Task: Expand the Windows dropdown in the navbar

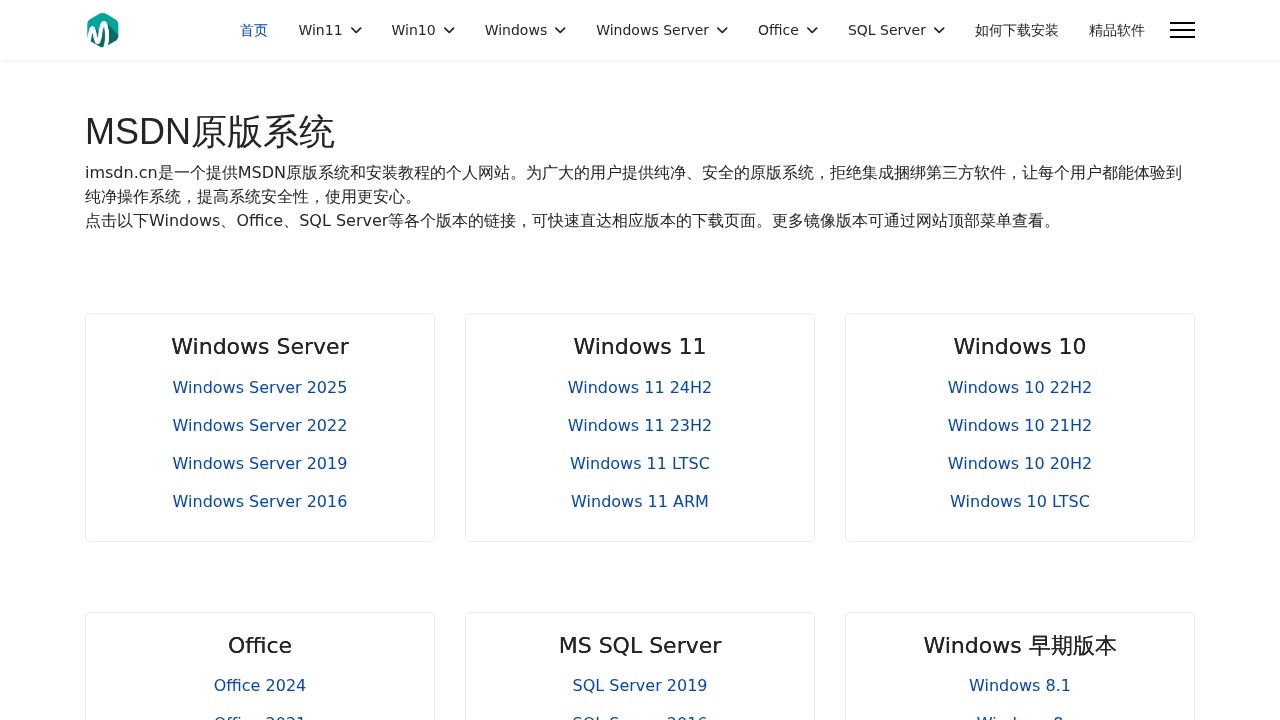Action: click(x=525, y=30)
